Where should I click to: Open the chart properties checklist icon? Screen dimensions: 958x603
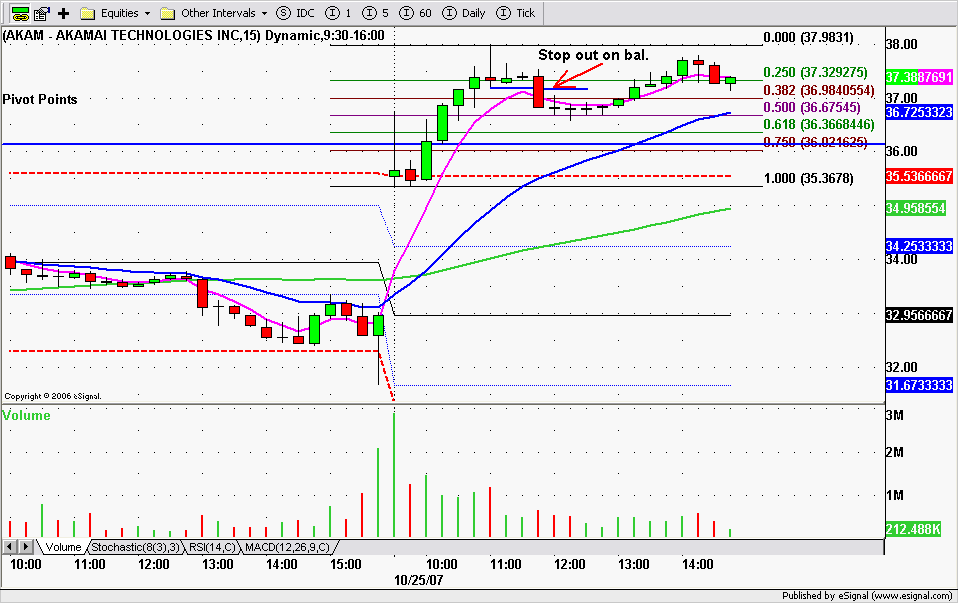(x=42, y=13)
